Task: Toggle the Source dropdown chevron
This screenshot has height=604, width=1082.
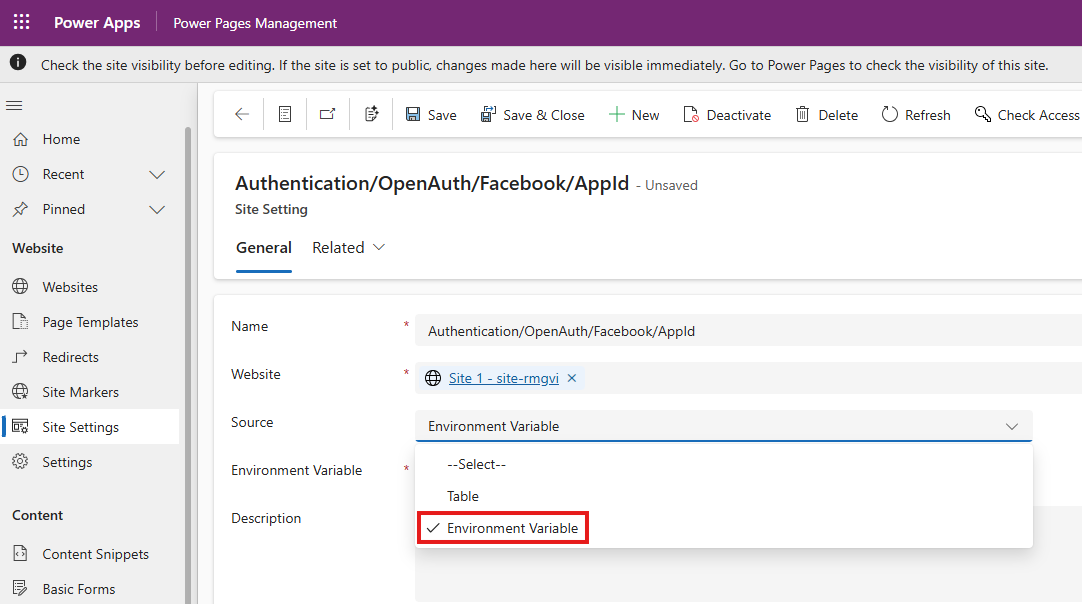Action: pos(1012,427)
